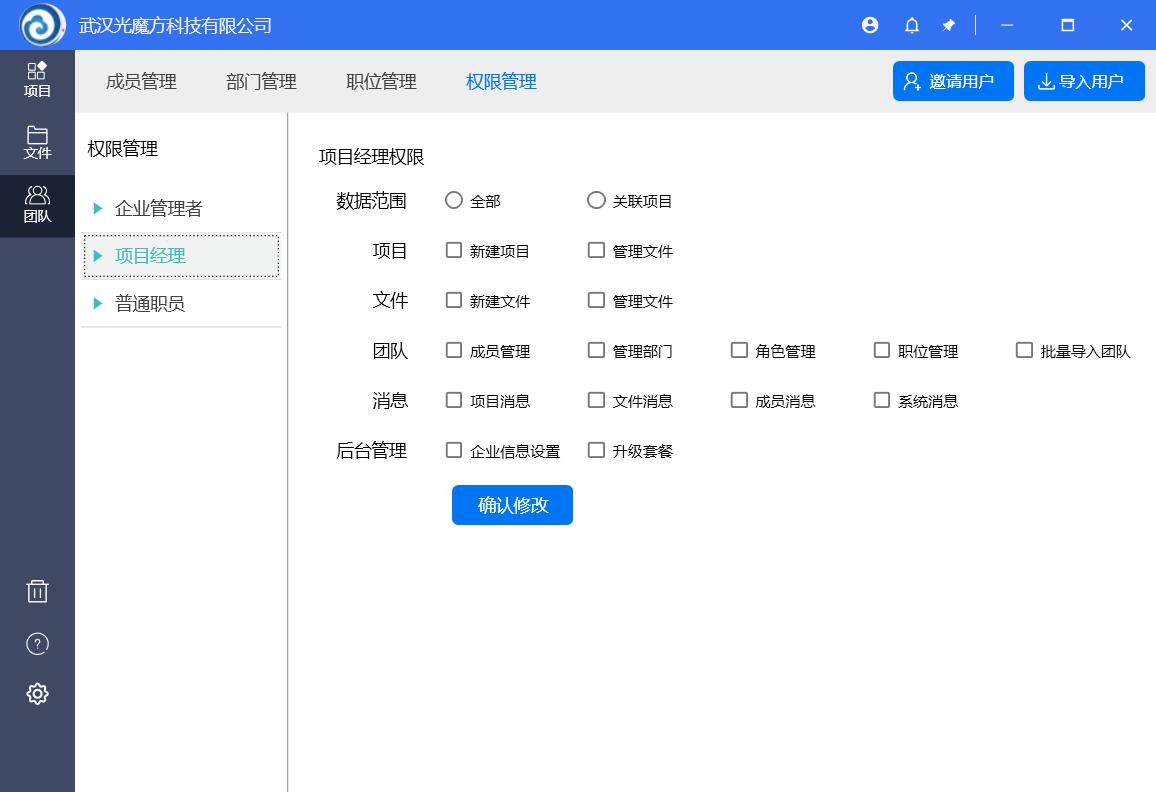The image size is (1156, 792).
Task: Check 管理文件 in the 文件 row
Action: (596, 300)
